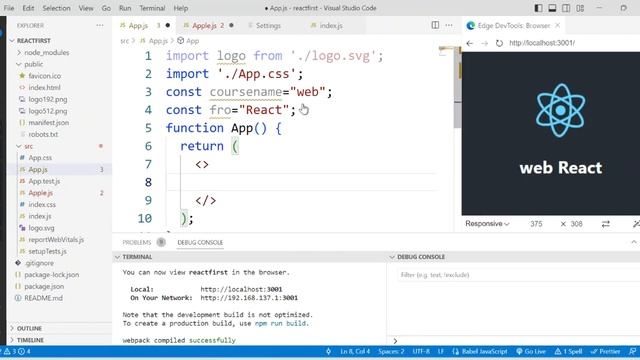Open the File menu

click(9, 8)
